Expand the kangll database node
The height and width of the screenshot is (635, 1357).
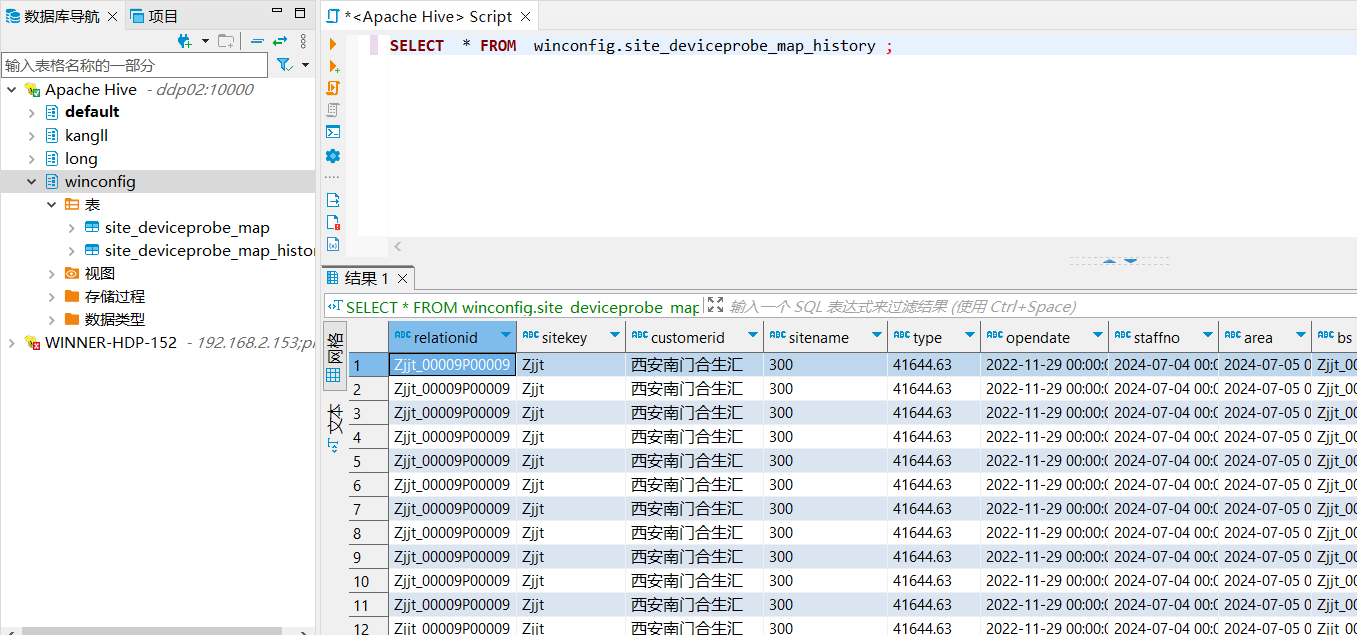click(32, 136)
